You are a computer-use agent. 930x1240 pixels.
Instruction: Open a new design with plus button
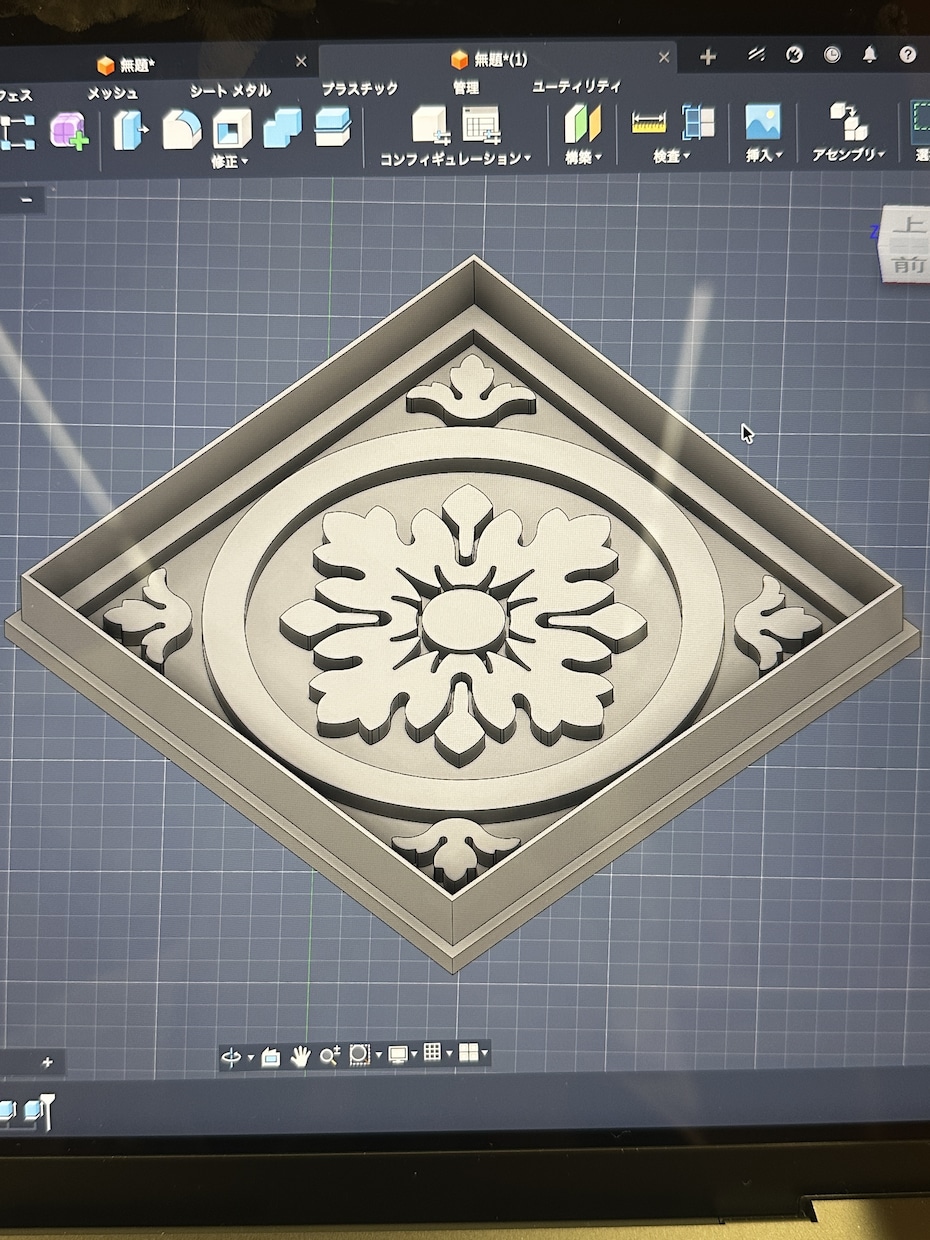[x=707, y=57]
